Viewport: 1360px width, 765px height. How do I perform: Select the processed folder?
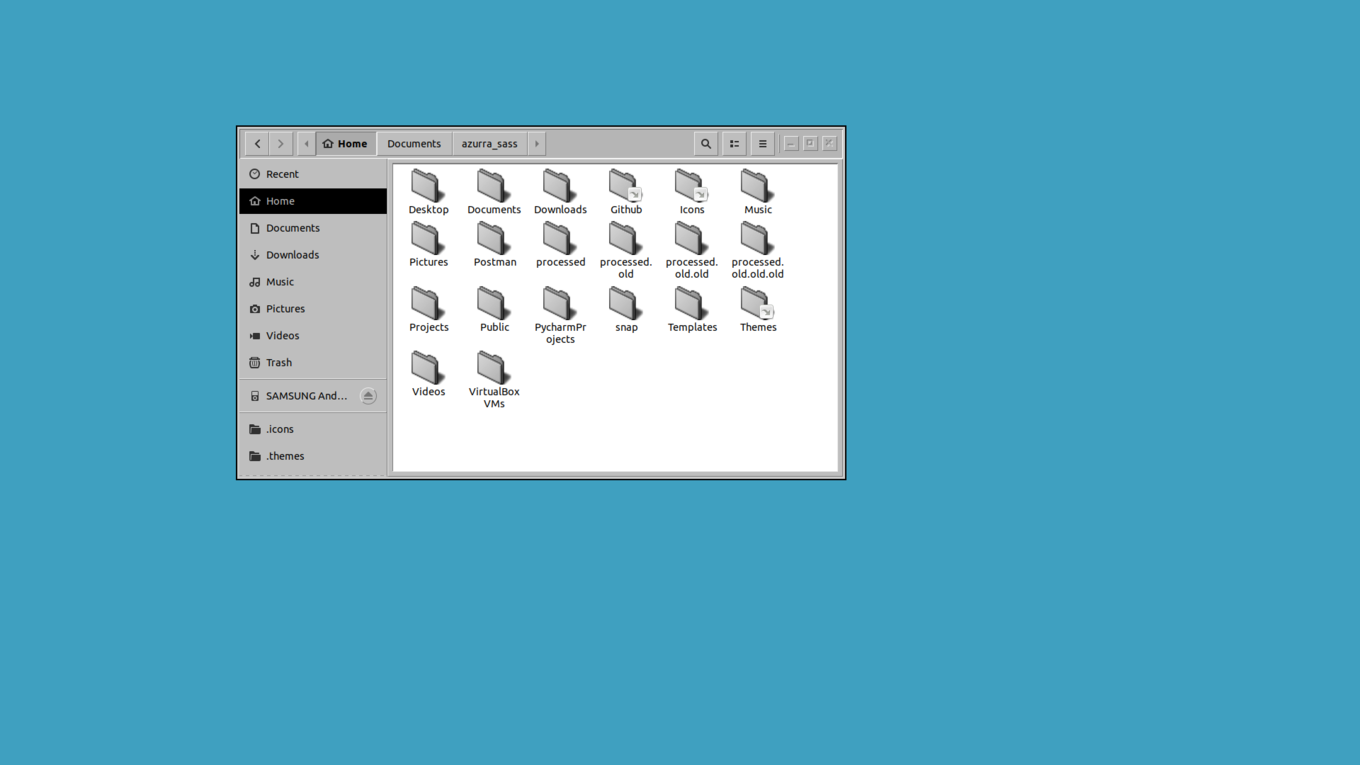[x=560, y=245]
